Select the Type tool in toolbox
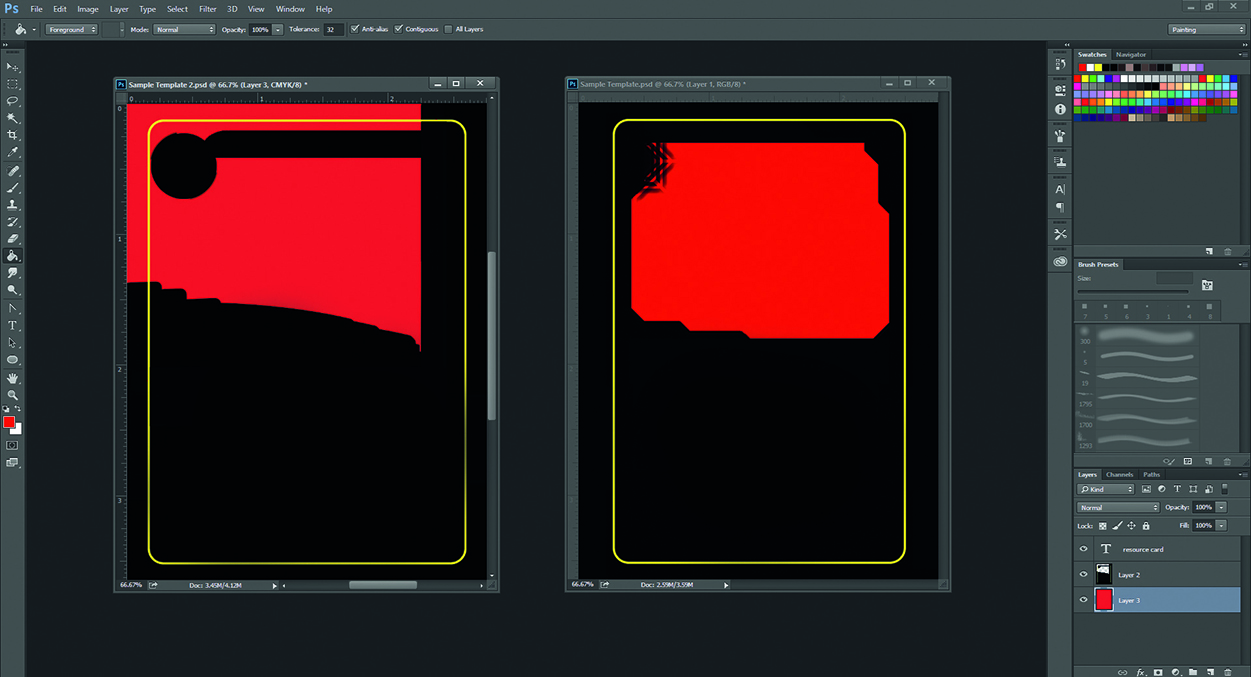The image size is (1251, 677). click(x=13, y=326)
